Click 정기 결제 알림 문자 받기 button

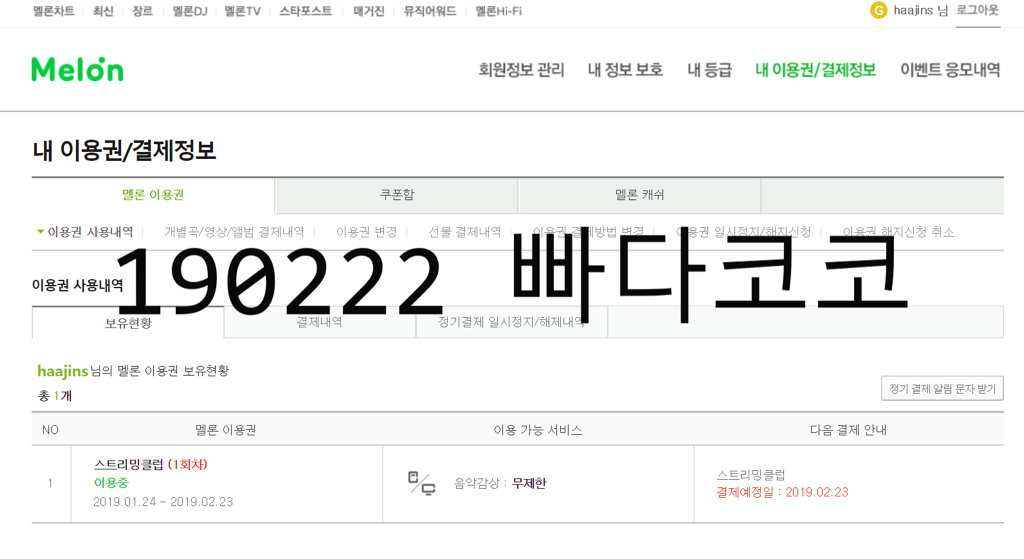click(942, 389)
